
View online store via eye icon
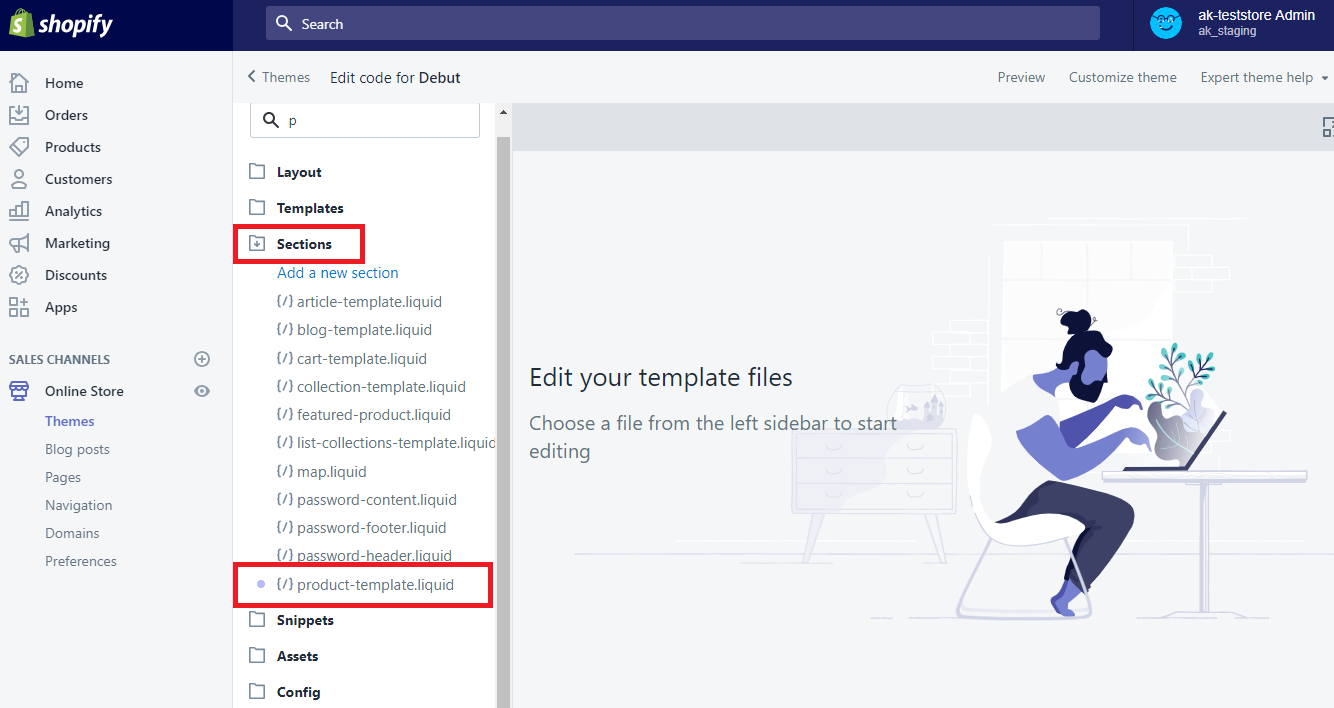(x=202, y=391)
